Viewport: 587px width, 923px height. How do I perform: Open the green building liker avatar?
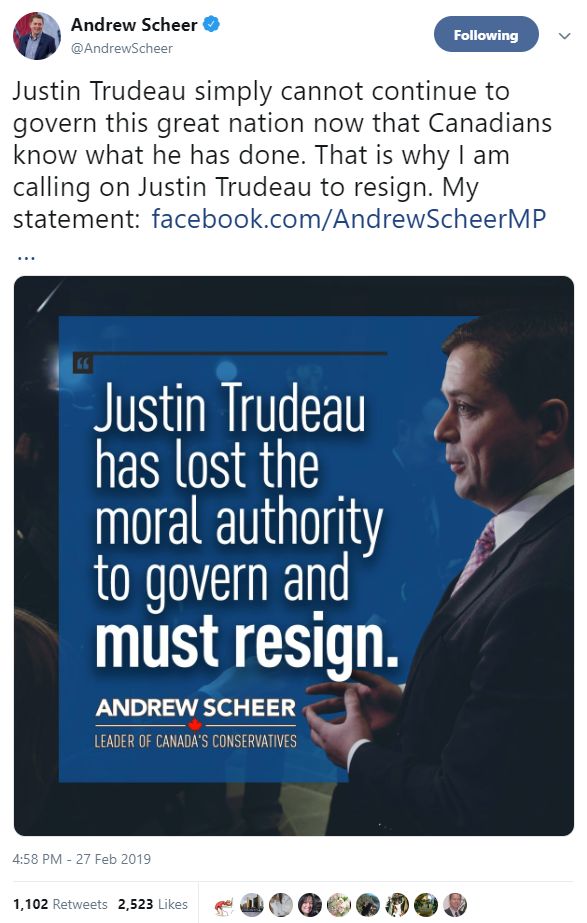(x=426, y=905)
